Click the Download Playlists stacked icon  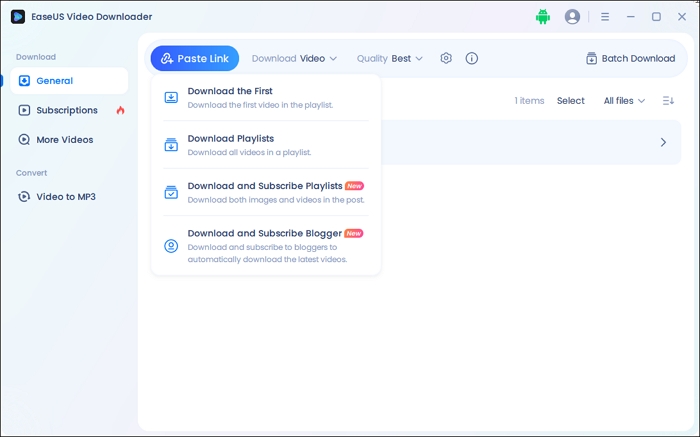point(171,145)
